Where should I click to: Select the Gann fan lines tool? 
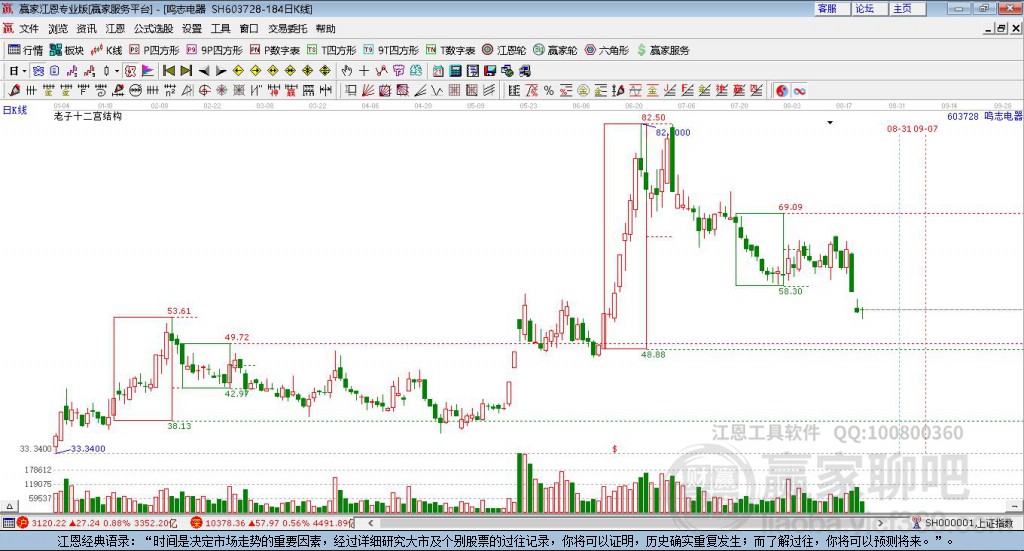click(368, 91)
